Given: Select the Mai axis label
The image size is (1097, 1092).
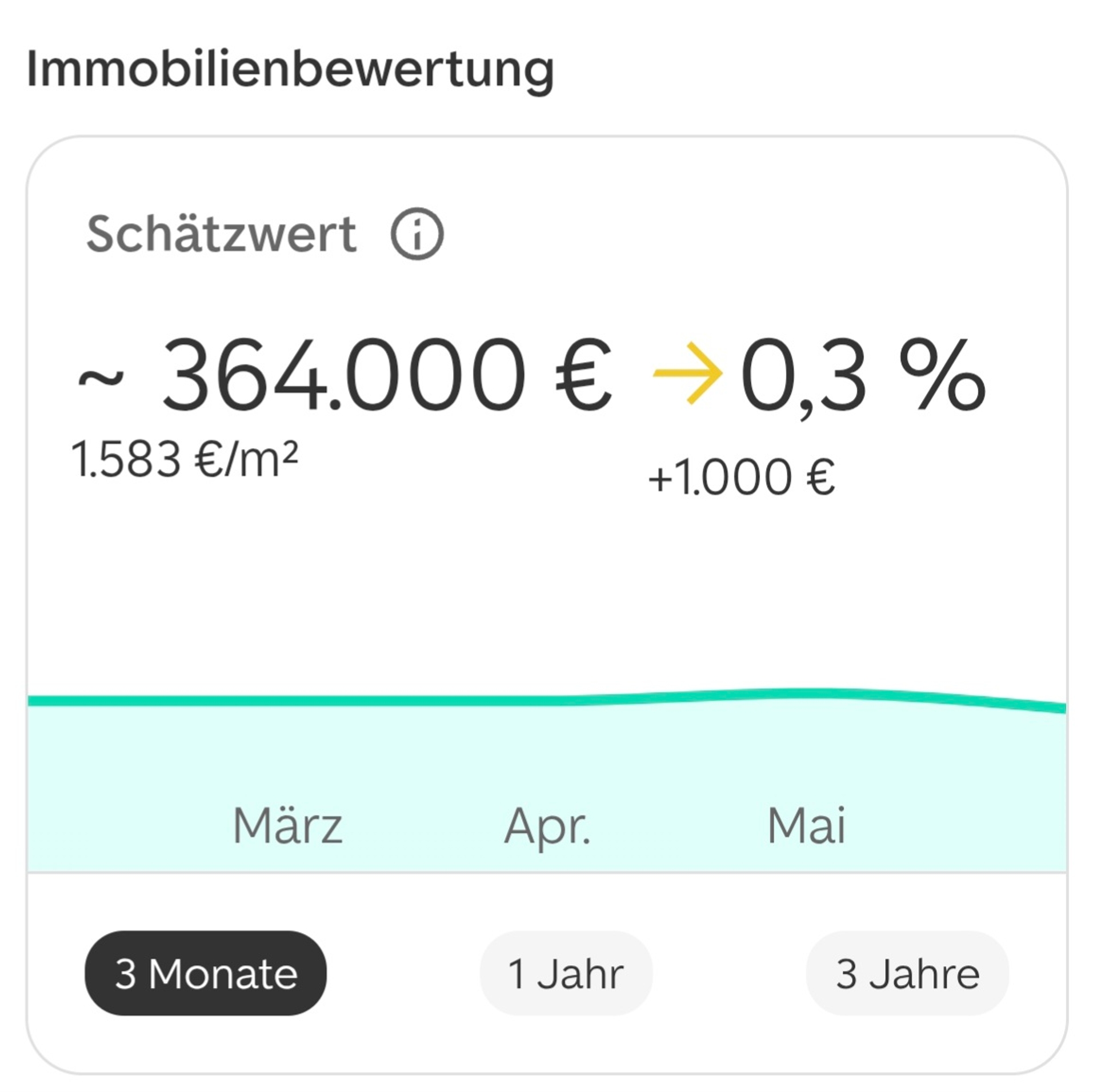Looking at the screenshot, I should coord(806,826).
